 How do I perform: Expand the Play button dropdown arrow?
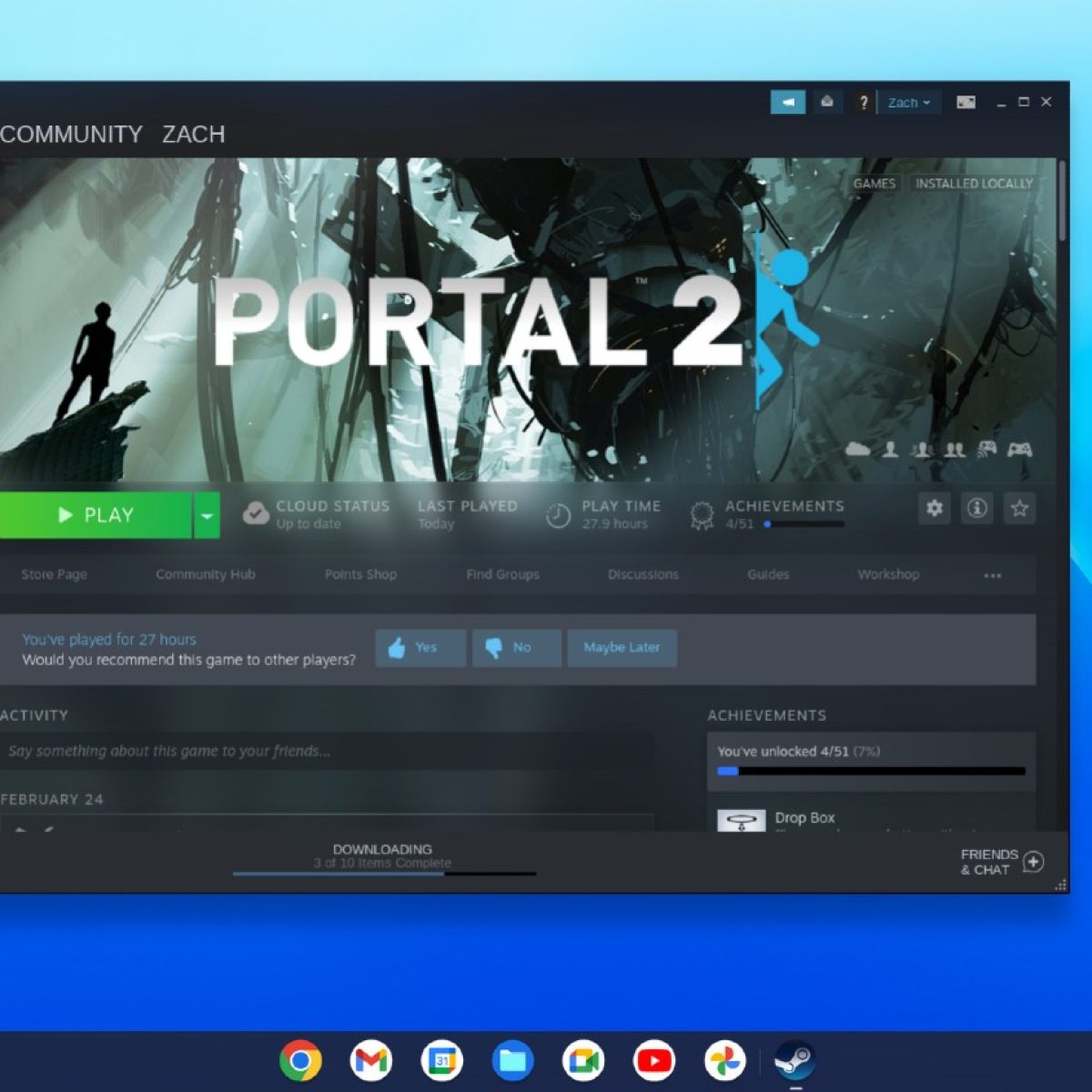[x=207, y=515]
